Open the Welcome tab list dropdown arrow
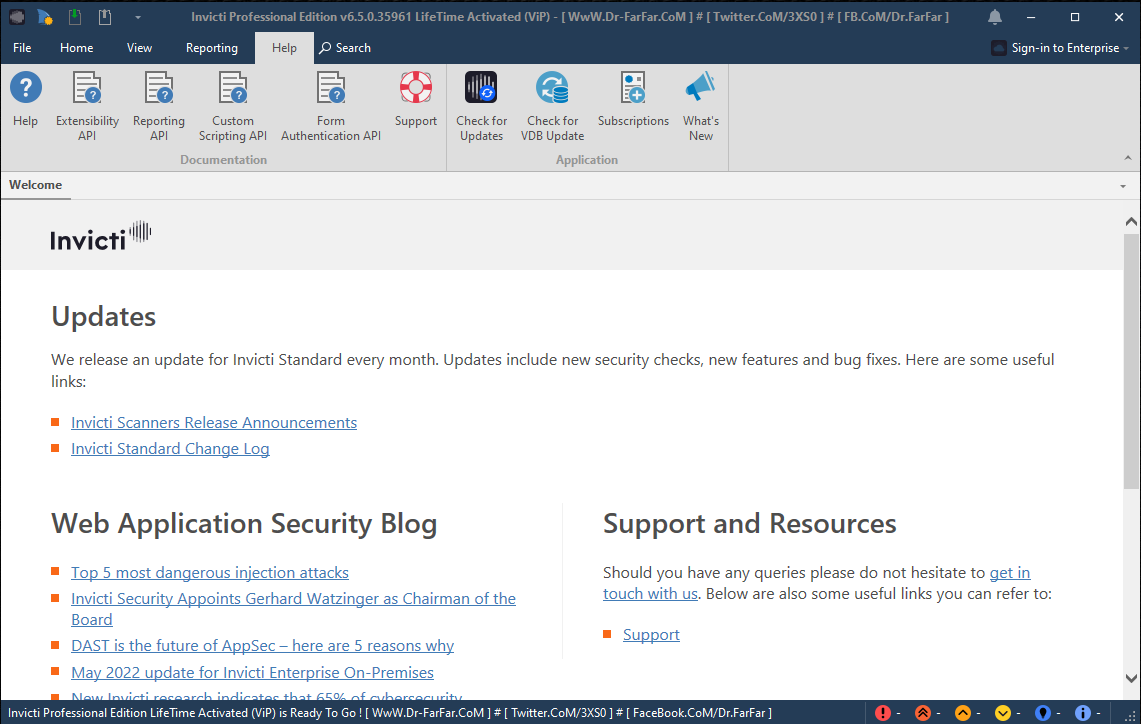 point(1123,186)
